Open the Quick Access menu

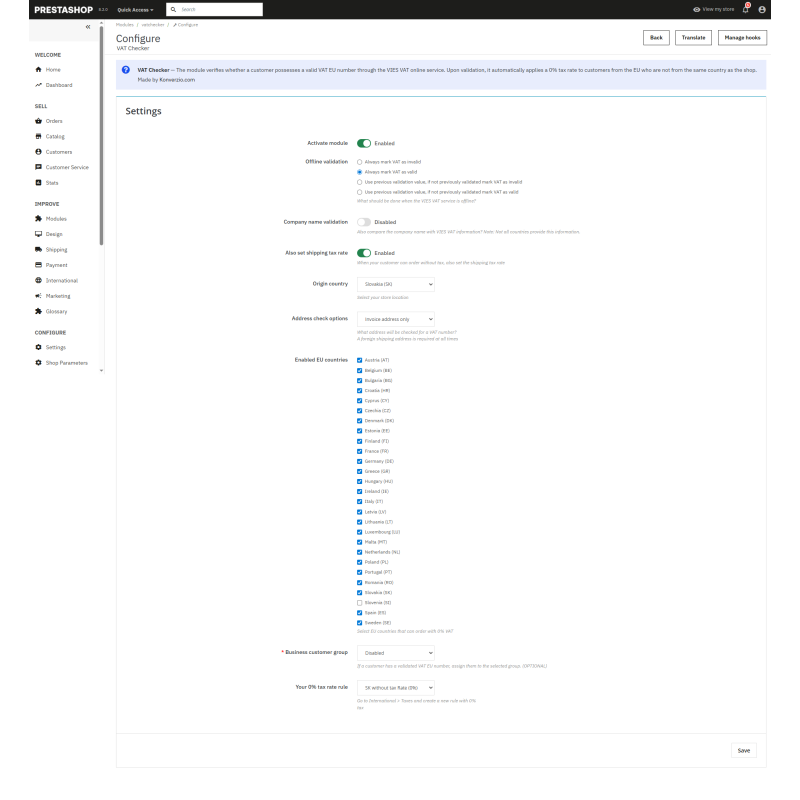coord(135,10)
